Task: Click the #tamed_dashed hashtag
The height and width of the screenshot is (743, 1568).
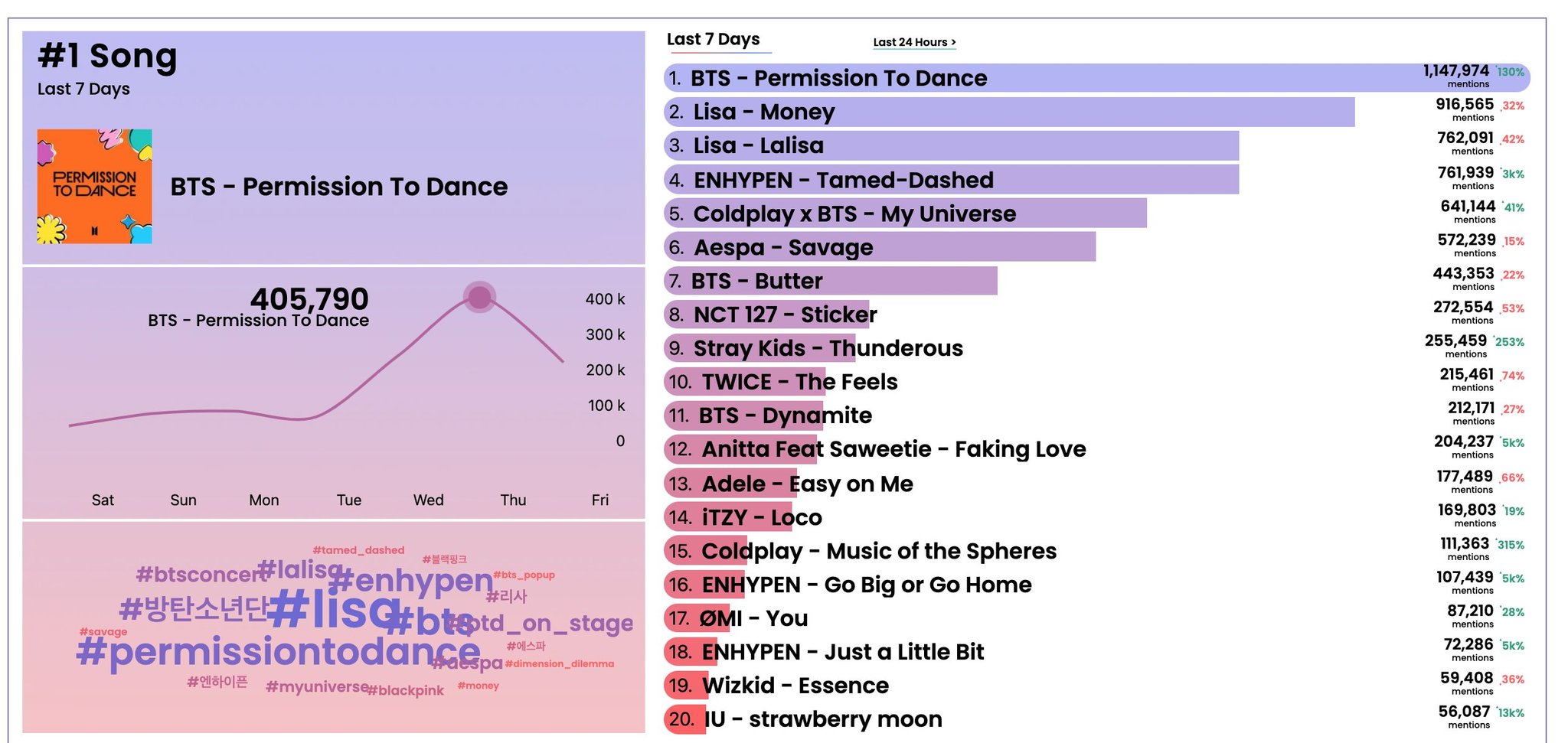Action: point(358,550)
